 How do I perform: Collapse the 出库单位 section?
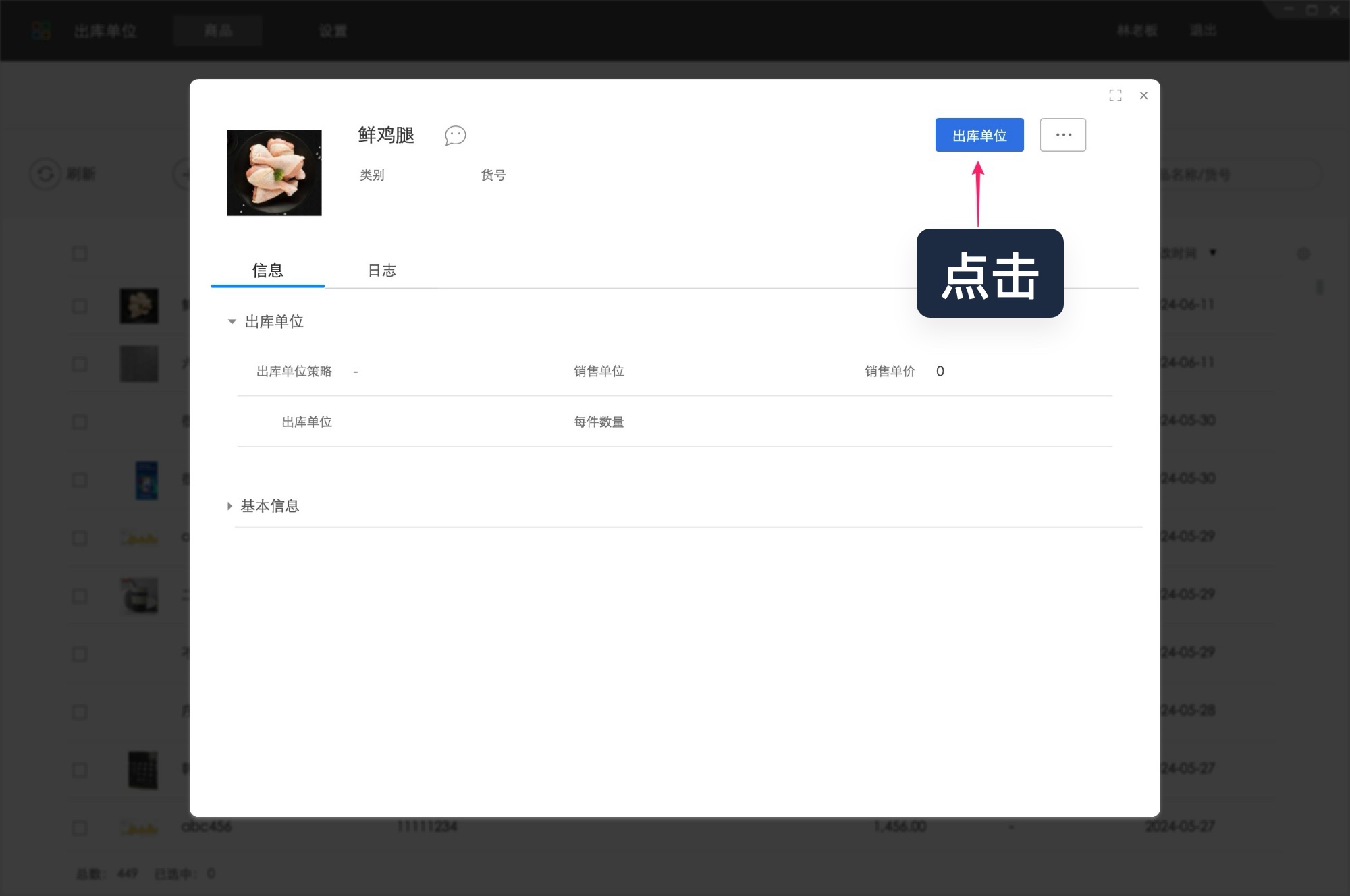tap(232, 322)
